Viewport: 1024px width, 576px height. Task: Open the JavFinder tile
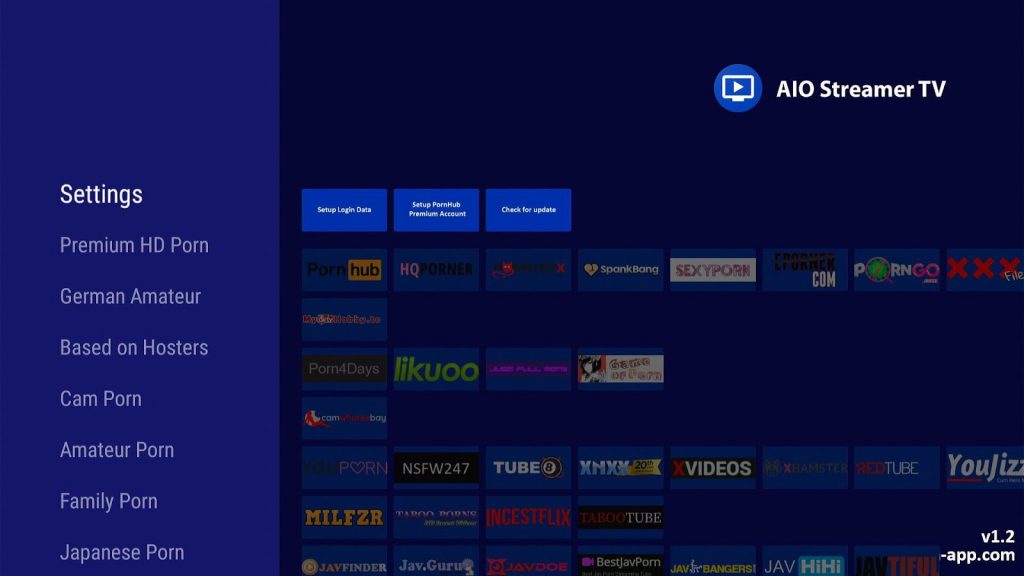click(344, 562)
